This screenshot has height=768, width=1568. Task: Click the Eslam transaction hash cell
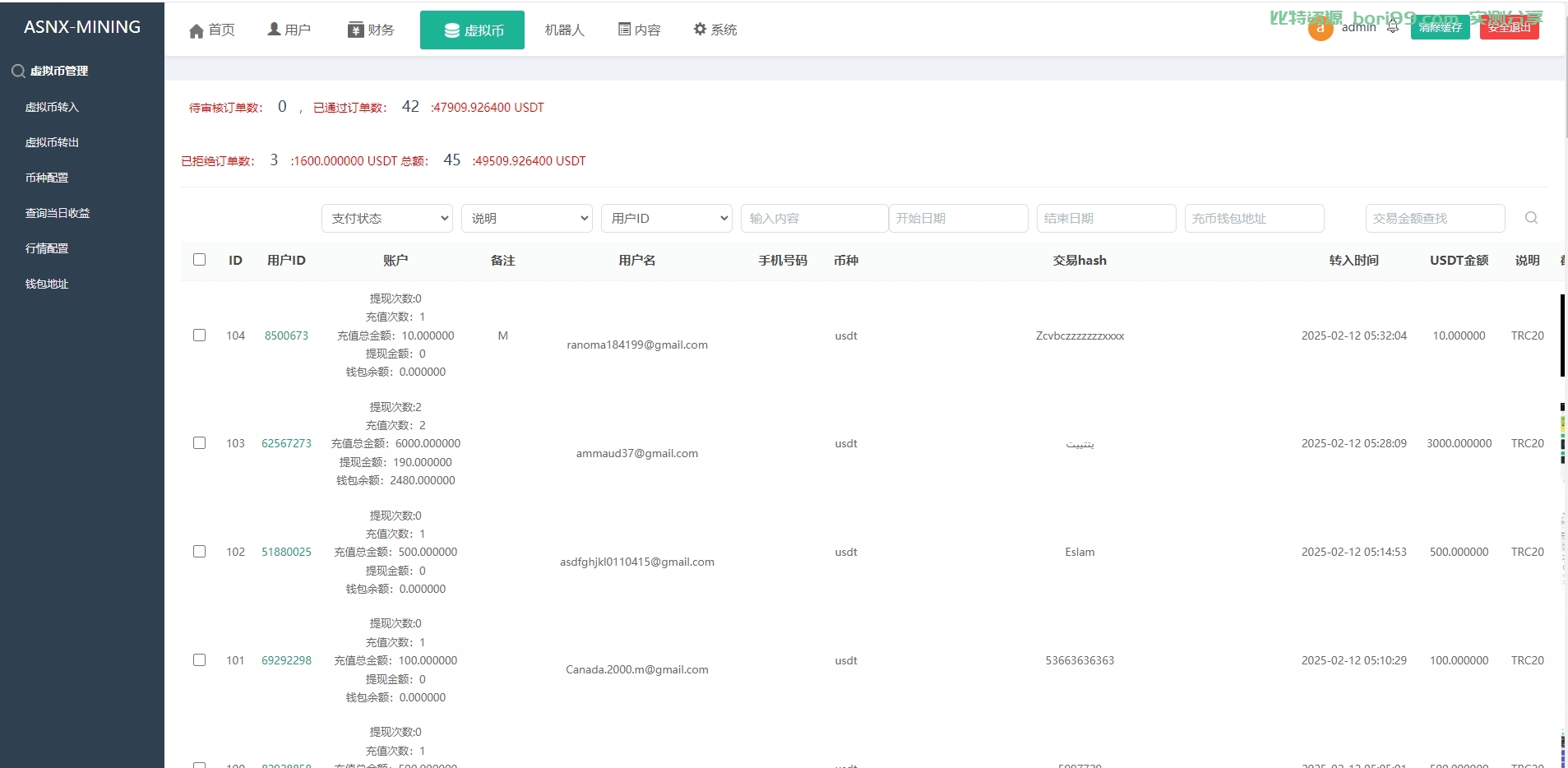pyautogui.click(x=1080, y=552)
